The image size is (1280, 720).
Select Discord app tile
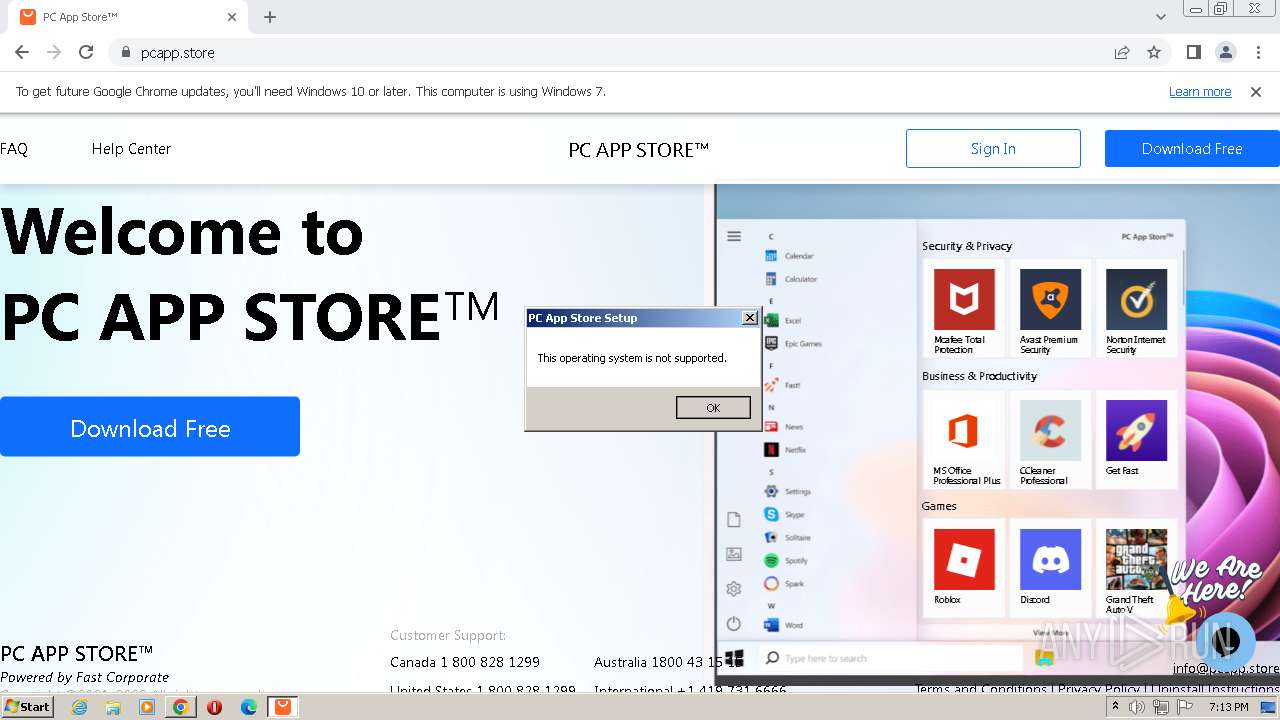pos(1050,567)
